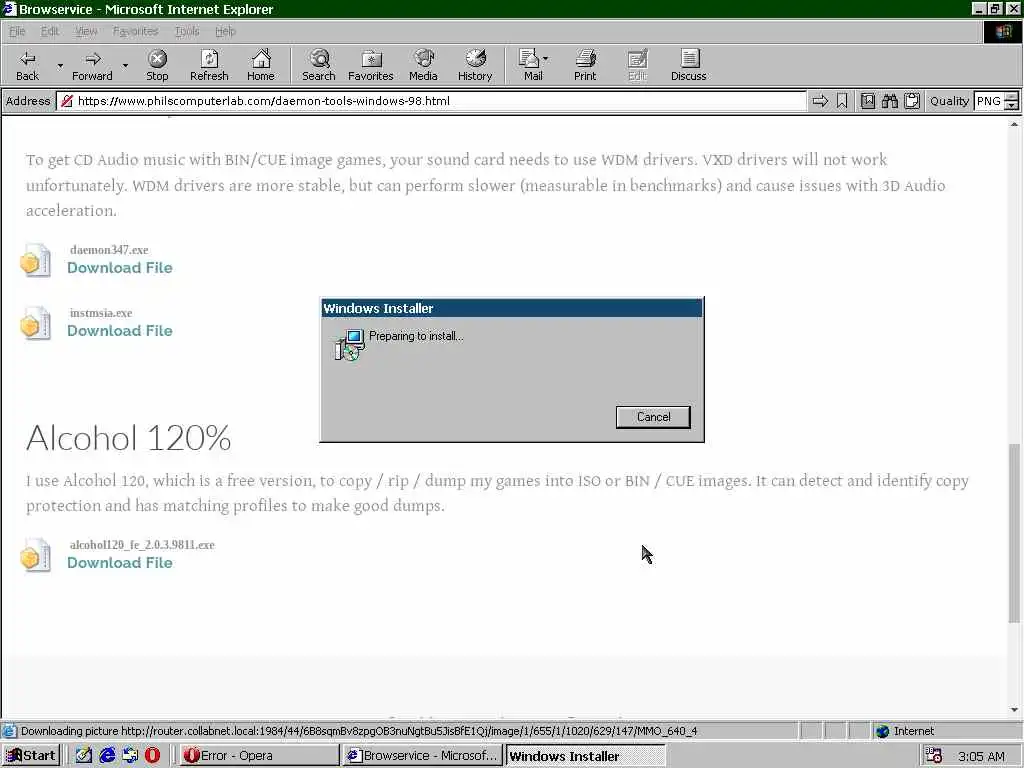The height and width of the screenshot is (768, 1024).
Task: Click the Discuss toolbar button
Action: pyautogui.click(x=688, y=65)
